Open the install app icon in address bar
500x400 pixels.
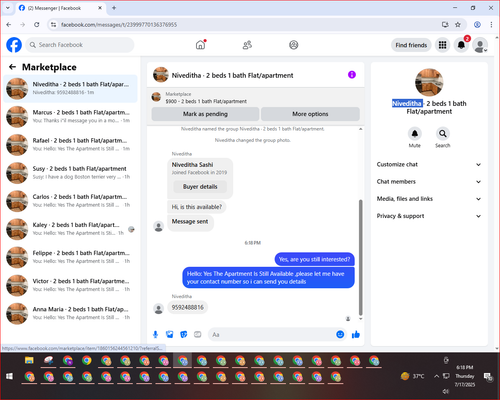click(445, 25)
